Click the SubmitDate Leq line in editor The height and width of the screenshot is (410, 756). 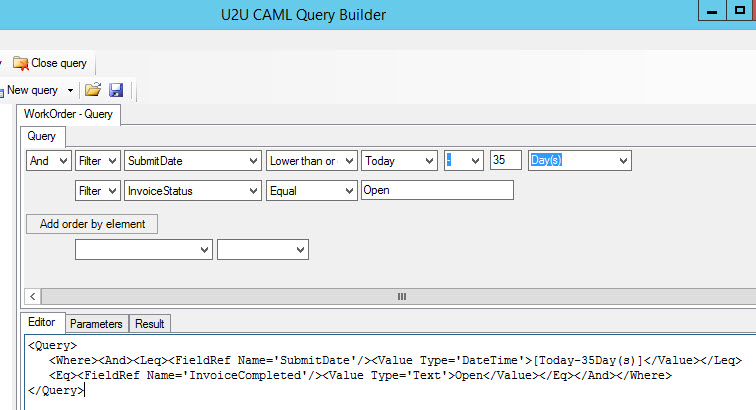point(395,360)
